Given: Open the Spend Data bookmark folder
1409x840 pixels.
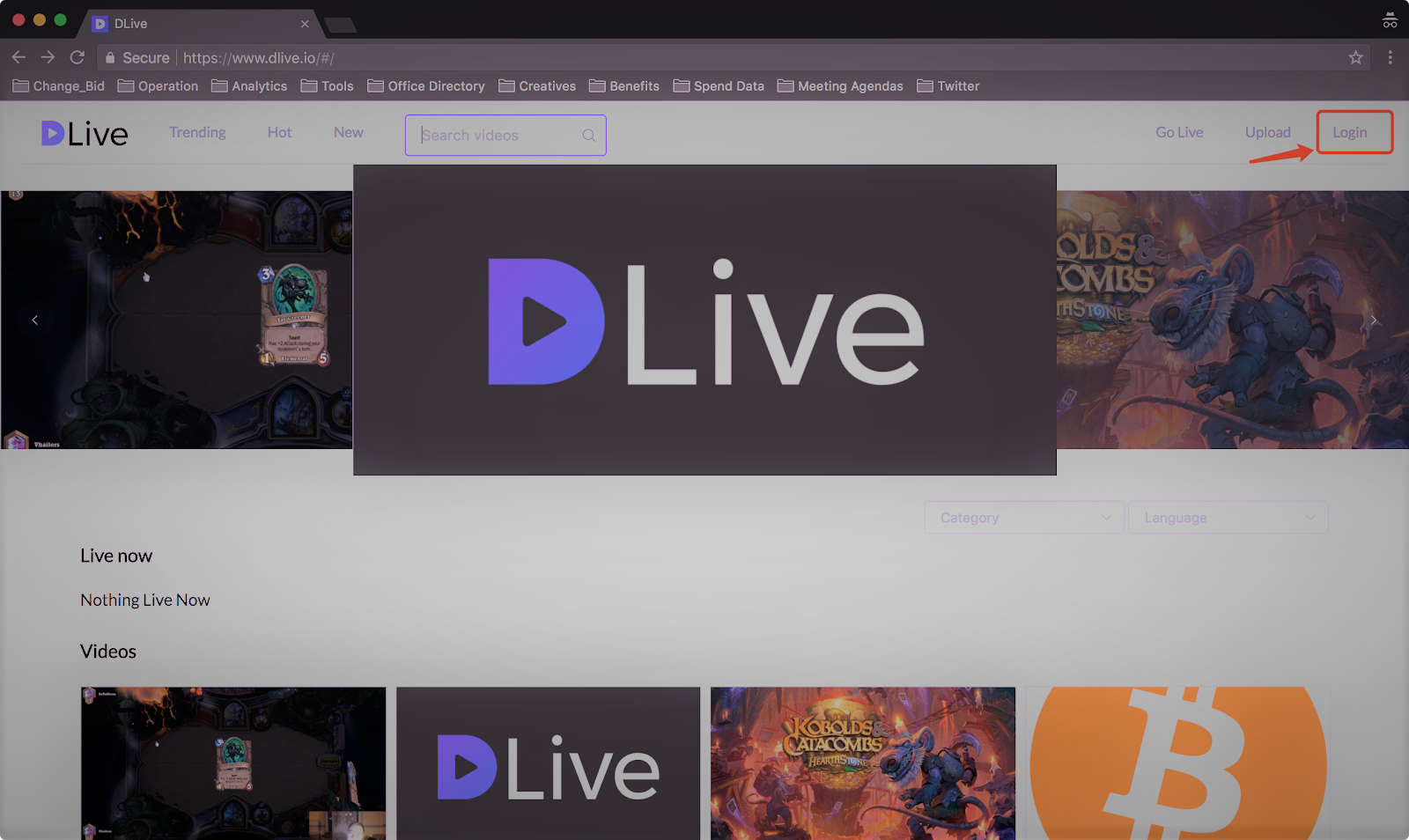Looking at the screenshot, I should 719,86.
